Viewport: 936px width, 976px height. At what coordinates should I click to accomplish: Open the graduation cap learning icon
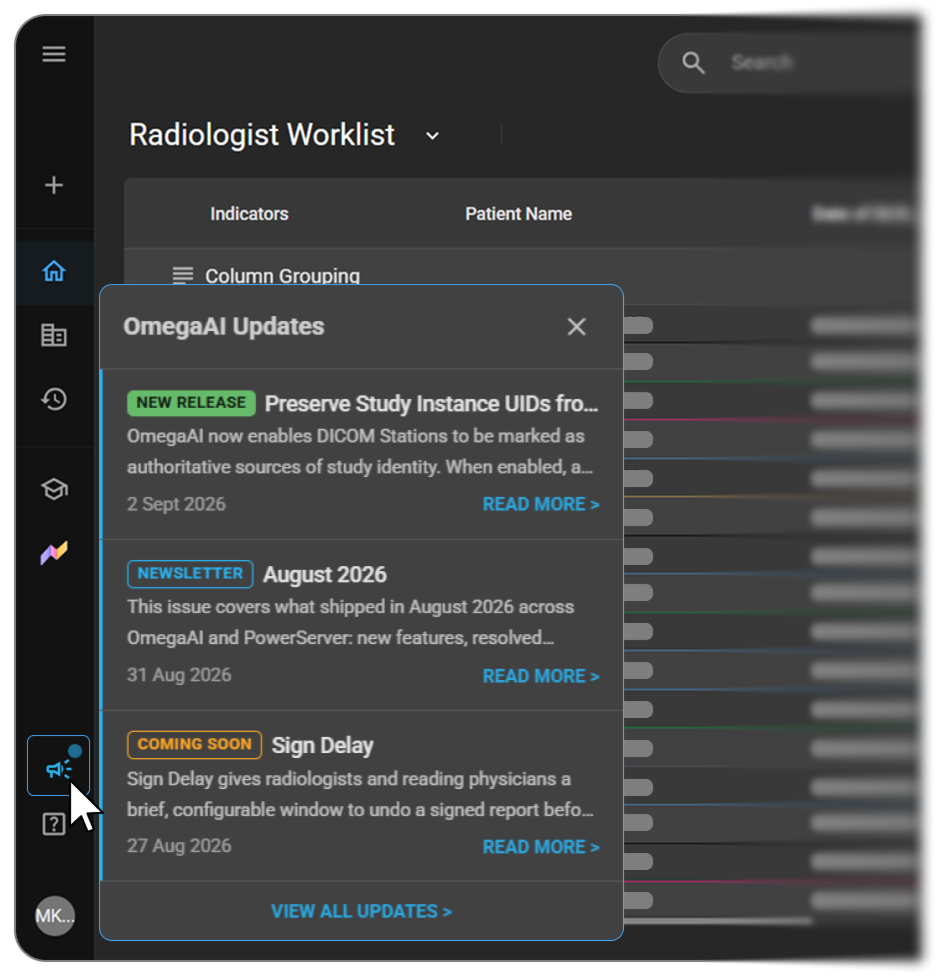54,489
